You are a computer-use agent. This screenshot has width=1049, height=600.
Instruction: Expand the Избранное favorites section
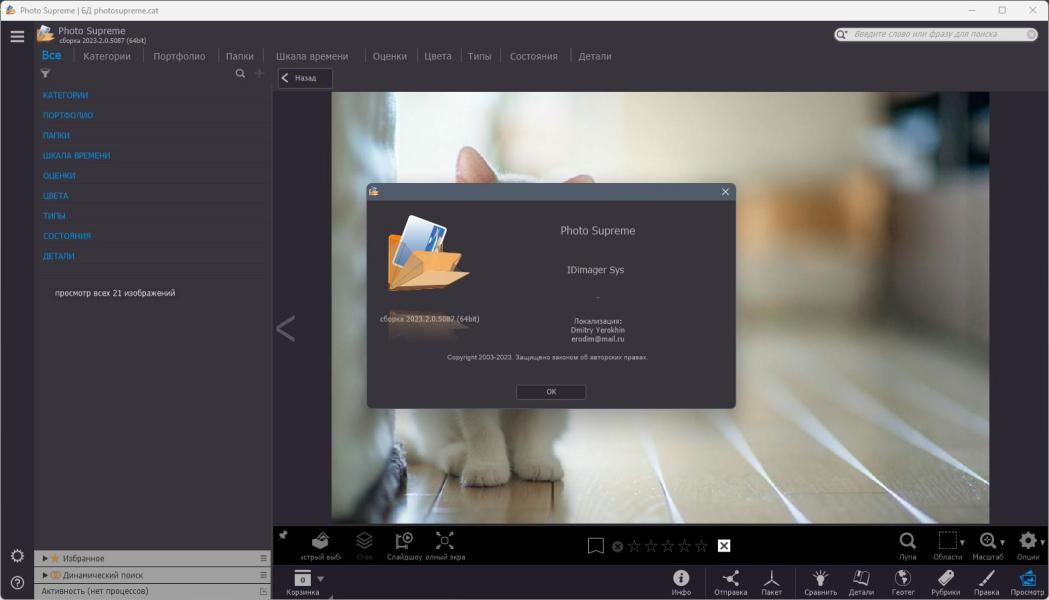[45, 558]
